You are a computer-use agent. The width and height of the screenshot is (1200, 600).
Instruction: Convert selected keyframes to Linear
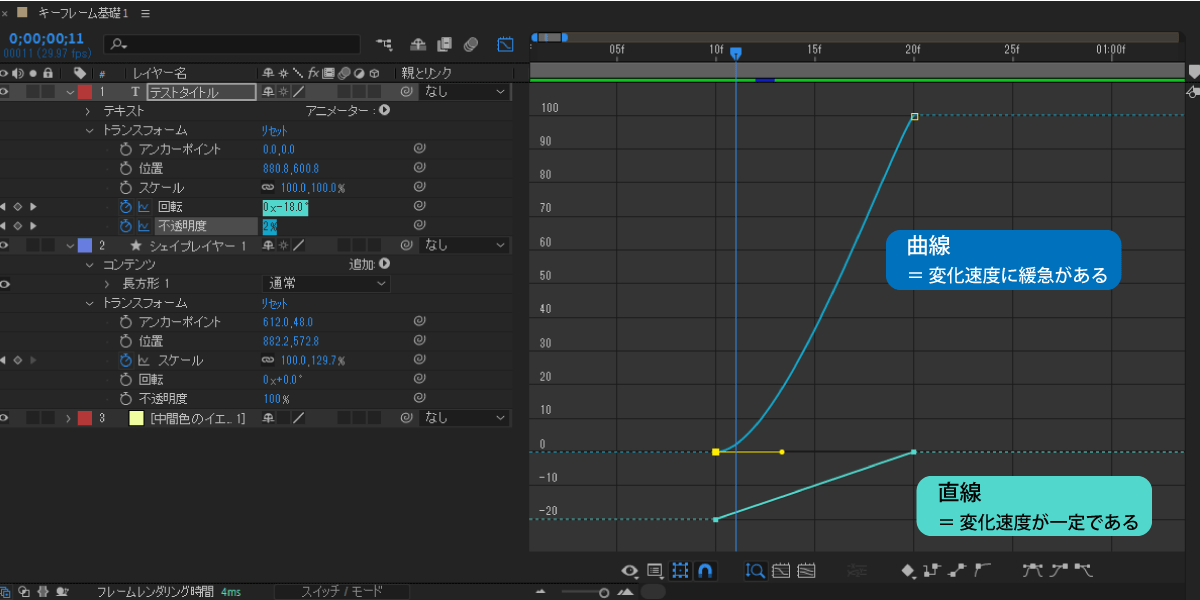[x=958, y=571]
